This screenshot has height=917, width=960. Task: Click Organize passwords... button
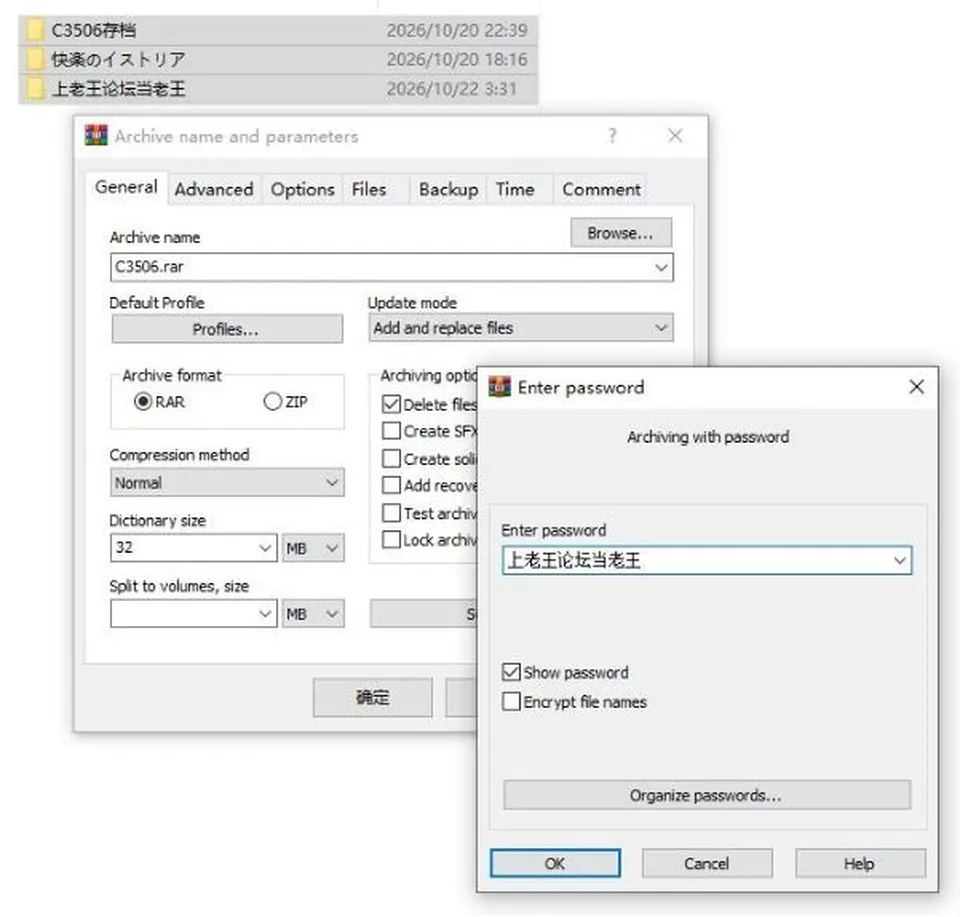(707, 795)
